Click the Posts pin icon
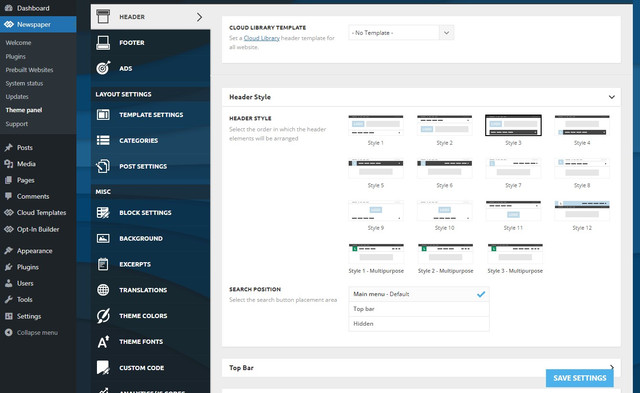The width and height of the screenshot is (640, 393). (9, 147)
